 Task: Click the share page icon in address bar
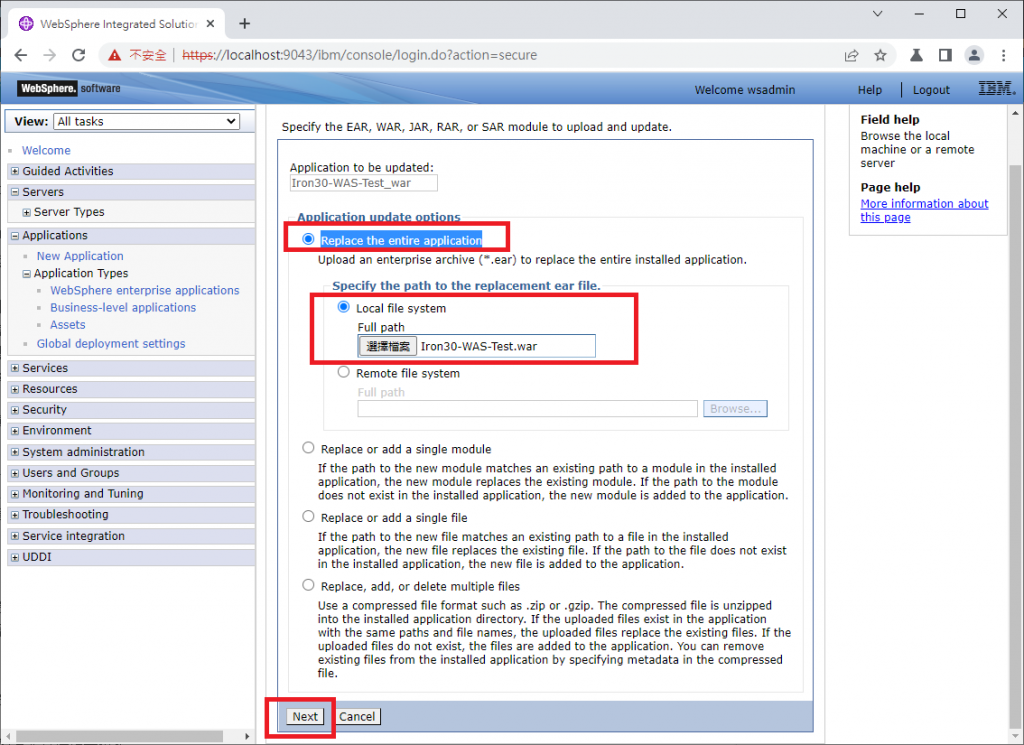[x=851, y=55]
